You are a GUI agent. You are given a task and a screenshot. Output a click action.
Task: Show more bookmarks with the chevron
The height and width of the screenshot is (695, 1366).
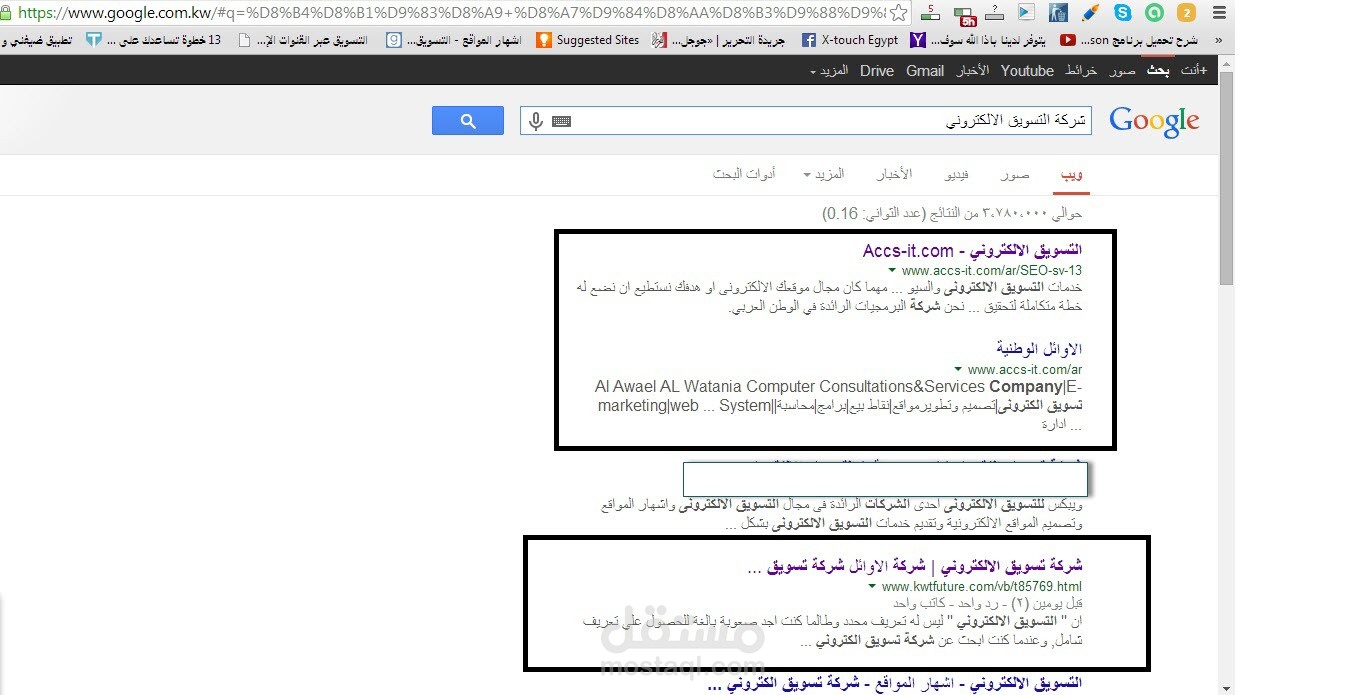pyautogui.click(x=1217, y=41)
